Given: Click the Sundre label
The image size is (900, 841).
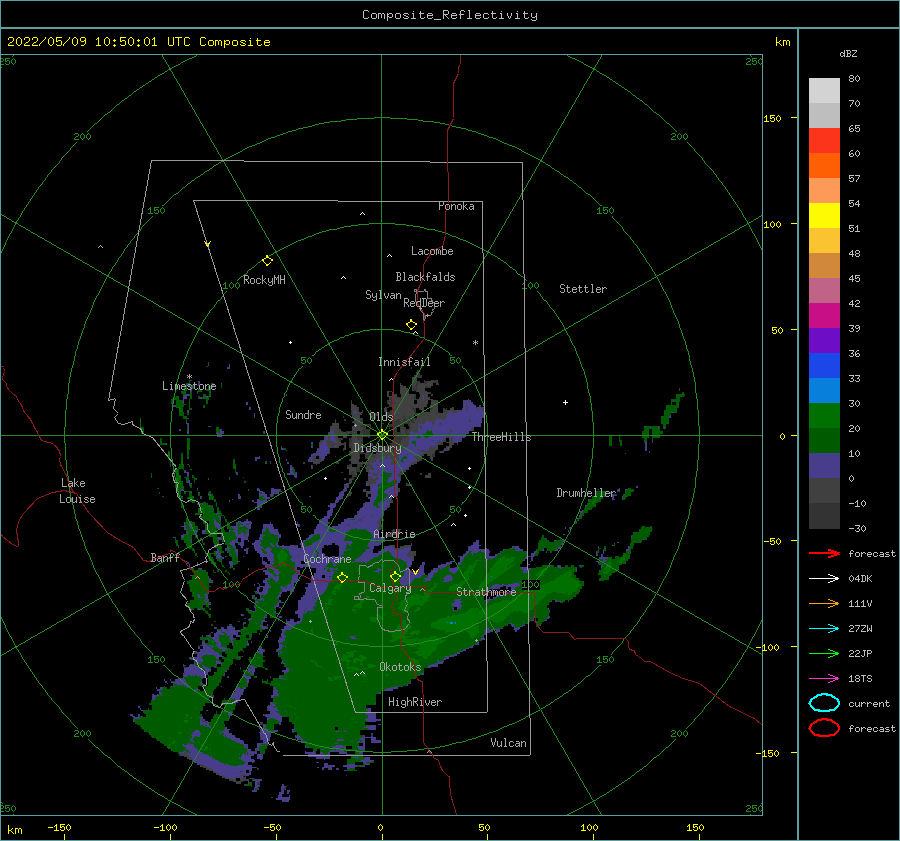Looking at the screenshot, I should 303,414.
